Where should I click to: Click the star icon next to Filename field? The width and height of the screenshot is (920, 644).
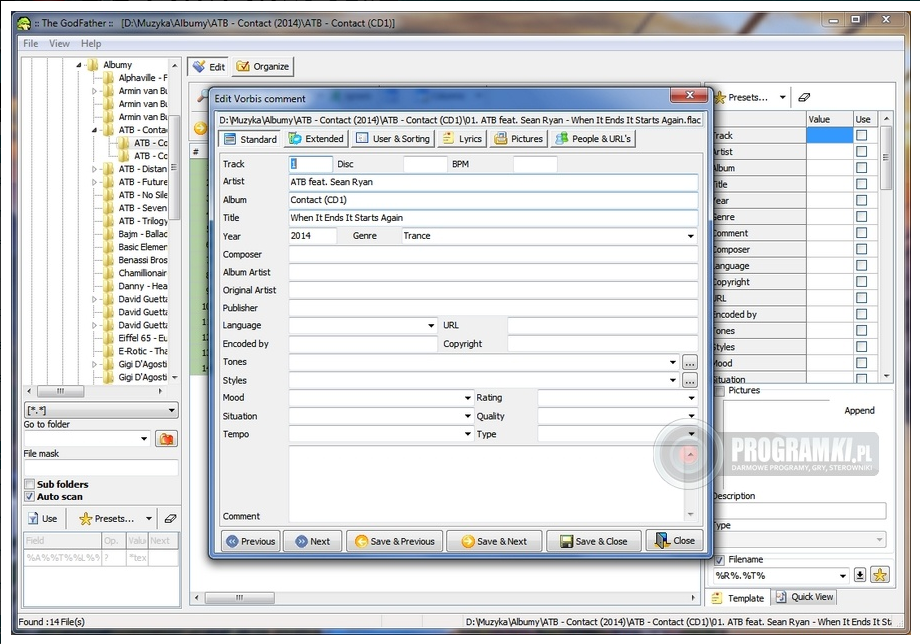click(x=879, y=575)
